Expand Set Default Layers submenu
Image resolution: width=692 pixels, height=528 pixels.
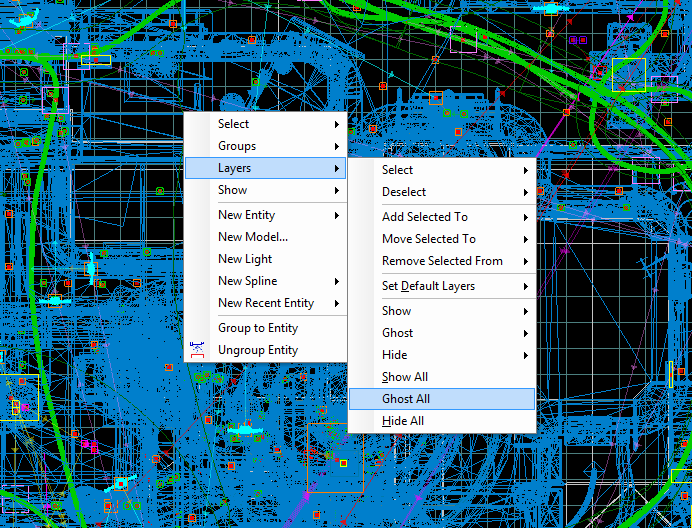428,286
